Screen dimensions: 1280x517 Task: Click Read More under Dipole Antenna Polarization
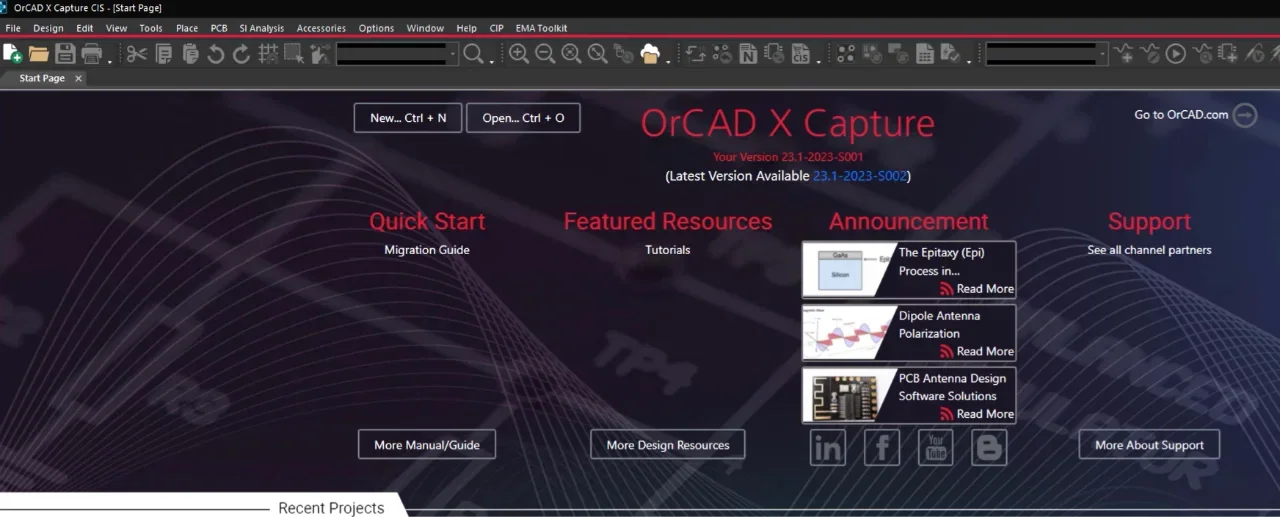coord(984,351)
